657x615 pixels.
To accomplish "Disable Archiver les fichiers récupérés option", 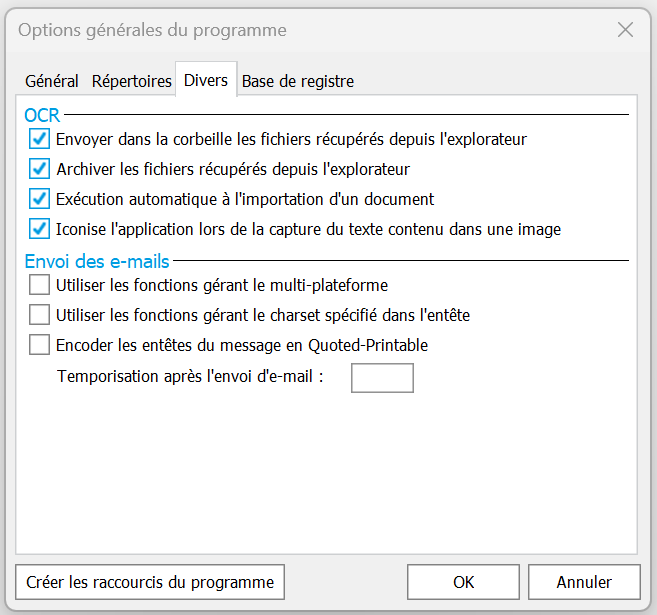I will coord(40,169).
